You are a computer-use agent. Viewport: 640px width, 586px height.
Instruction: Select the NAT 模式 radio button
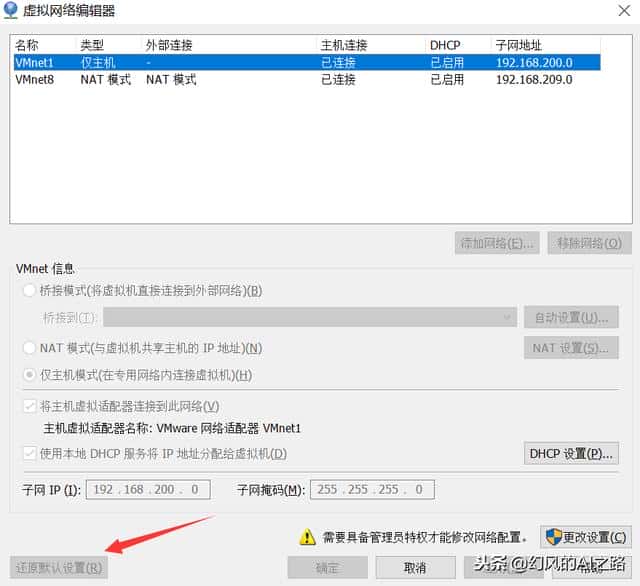pyautogui.click(x=29, y=348)
